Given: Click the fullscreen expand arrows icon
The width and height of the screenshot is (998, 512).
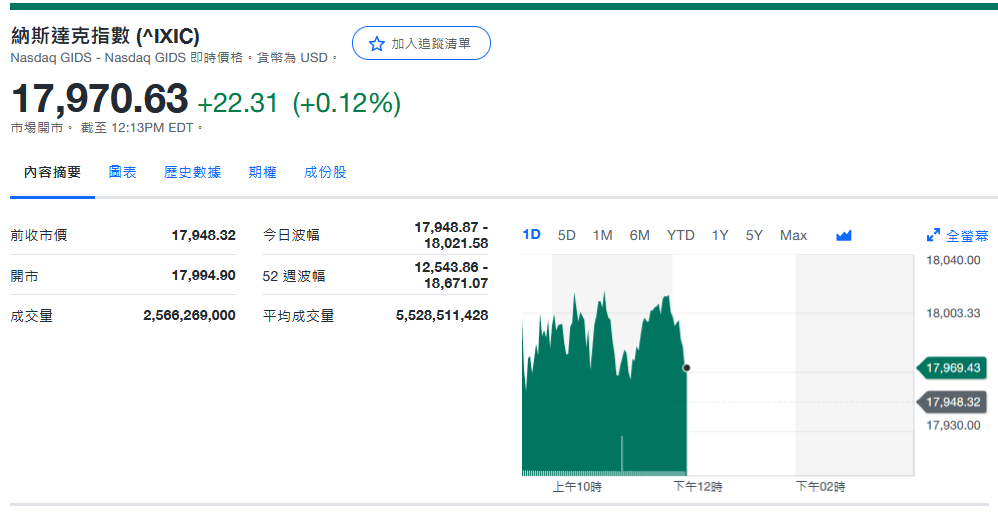Looking at the screenshot, I should pos(933,236).
